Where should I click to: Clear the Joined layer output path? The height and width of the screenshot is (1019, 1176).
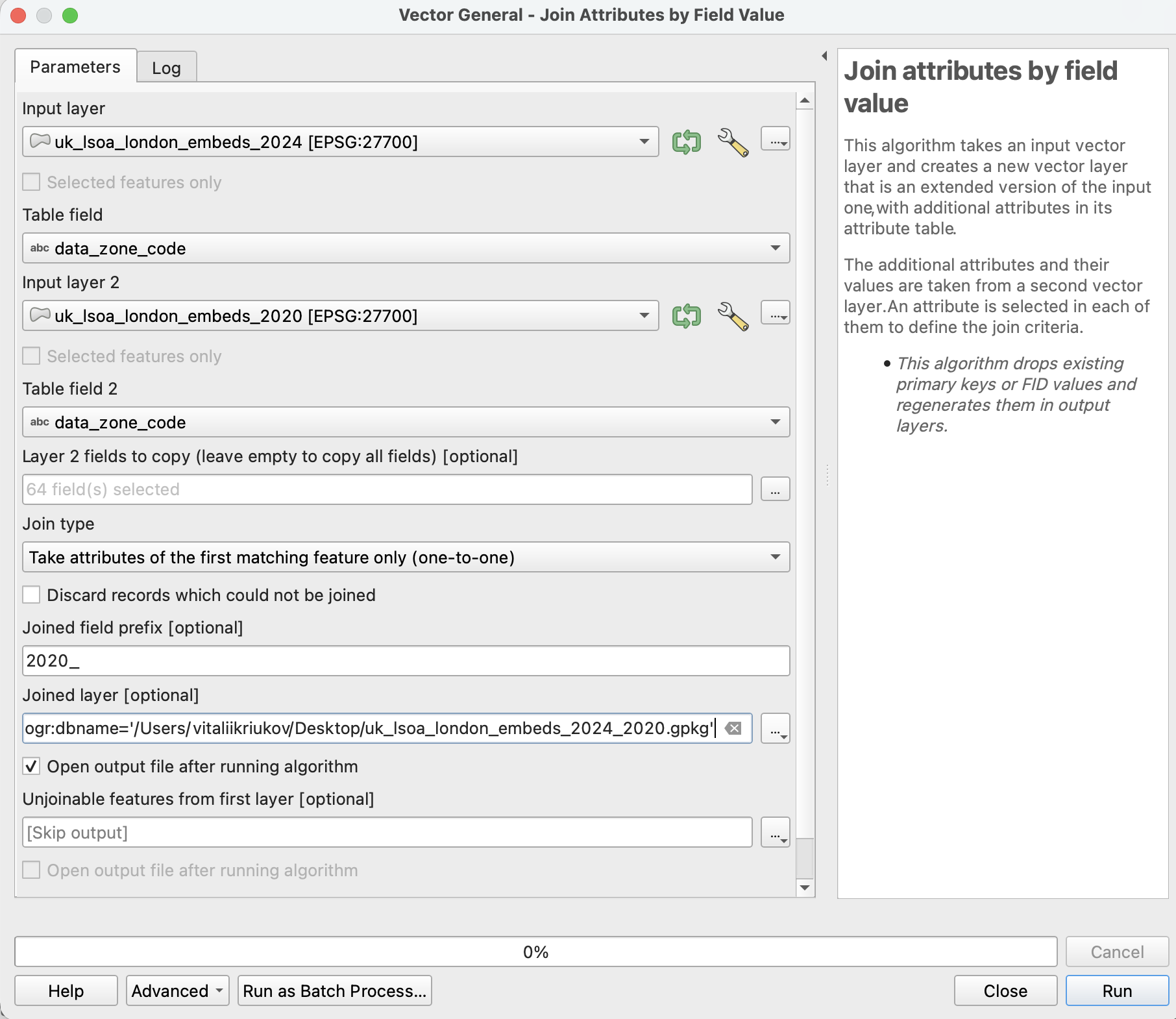[733, 728]
